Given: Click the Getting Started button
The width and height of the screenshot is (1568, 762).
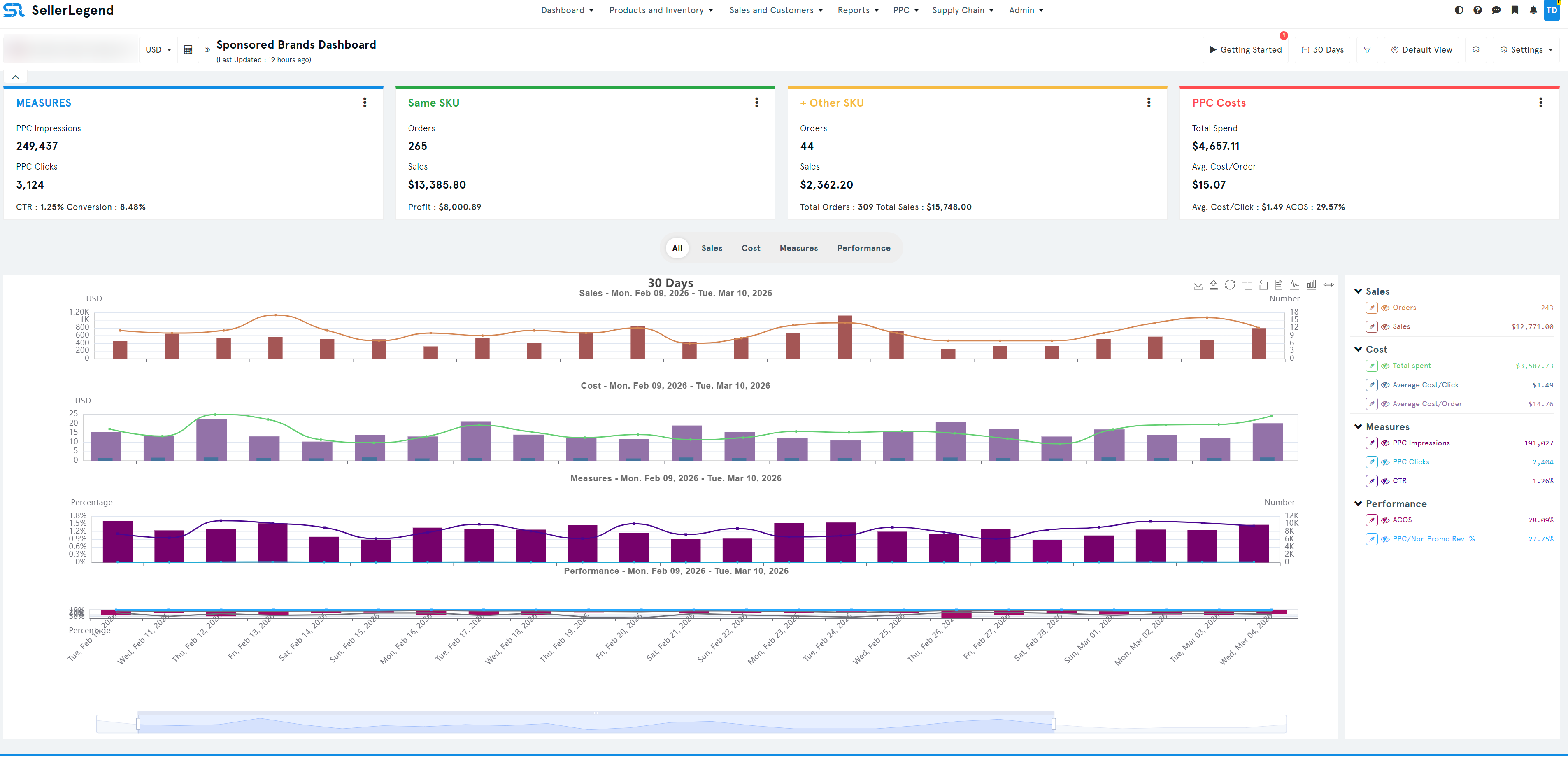Looking at the screenshot, I should pyautogui.click(x=1245, y=49).
